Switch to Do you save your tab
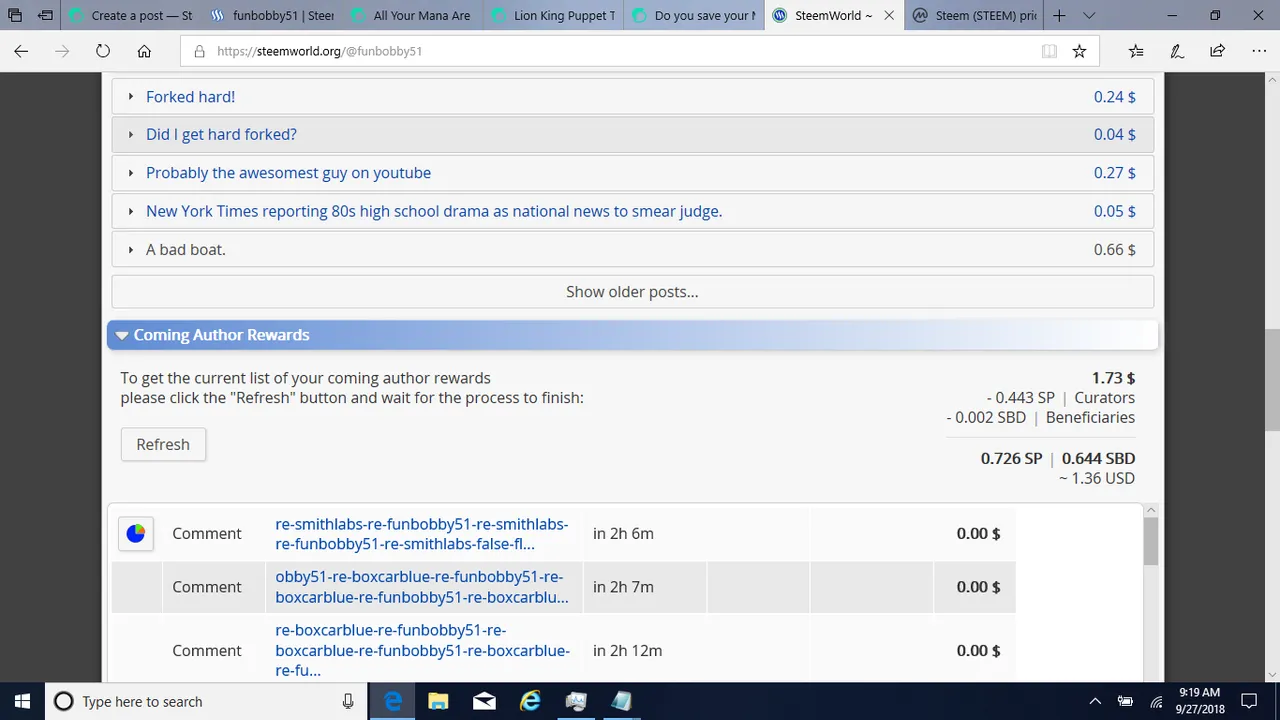Image resolution: width=1280 pixels, height=720 pixels. (x=694, y=15)
